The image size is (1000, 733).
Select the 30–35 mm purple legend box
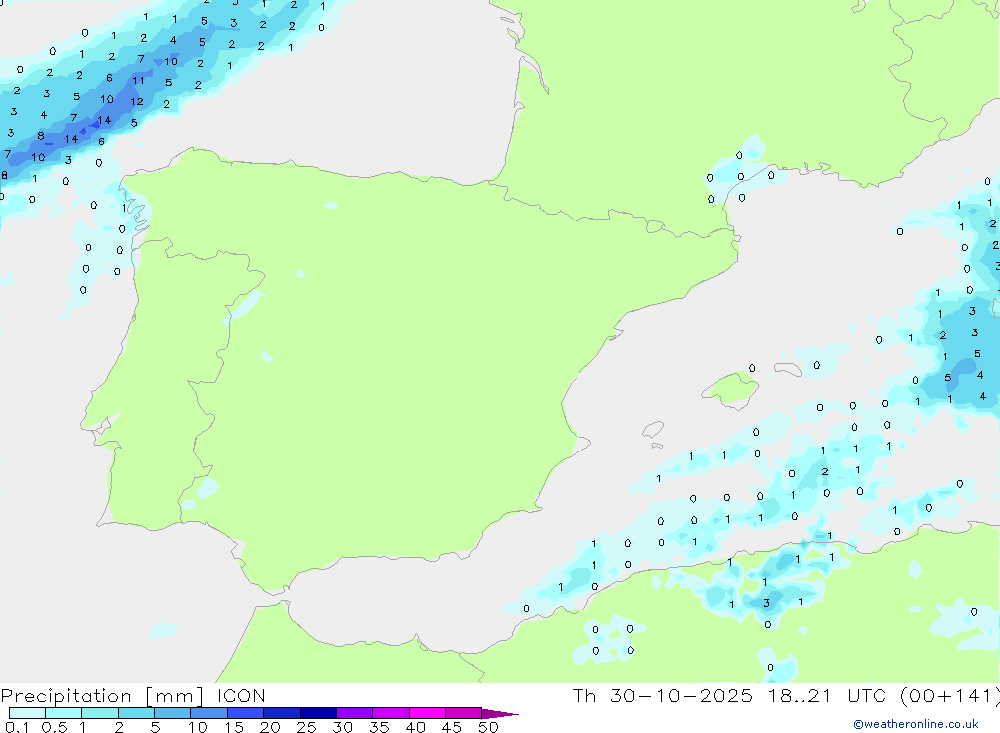pyautogui.click(x=355, y=713)
